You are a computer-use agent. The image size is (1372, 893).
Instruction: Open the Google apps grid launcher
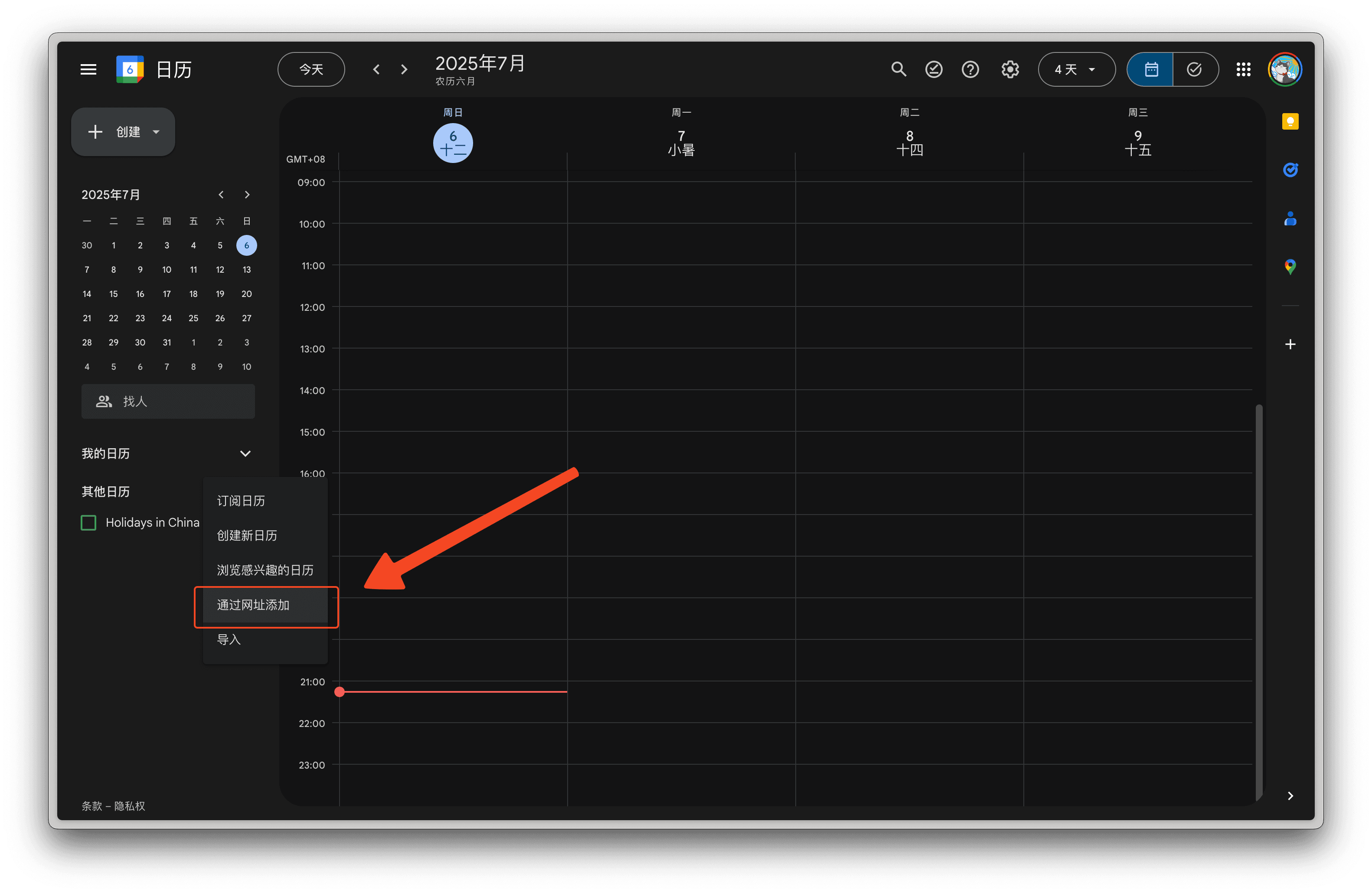[x=1243, y=70]
